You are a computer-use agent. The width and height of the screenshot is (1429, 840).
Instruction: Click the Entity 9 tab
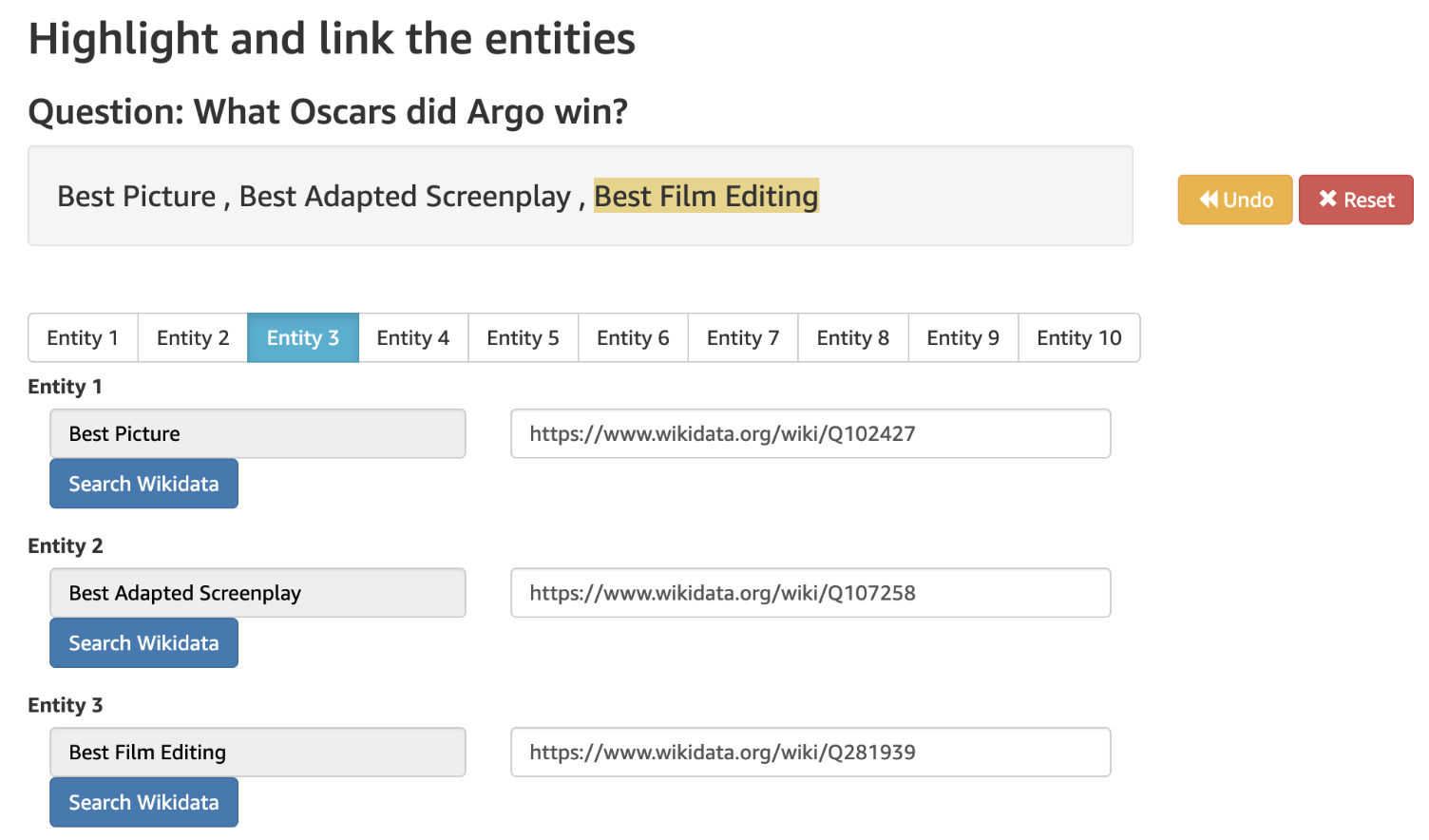963,338
